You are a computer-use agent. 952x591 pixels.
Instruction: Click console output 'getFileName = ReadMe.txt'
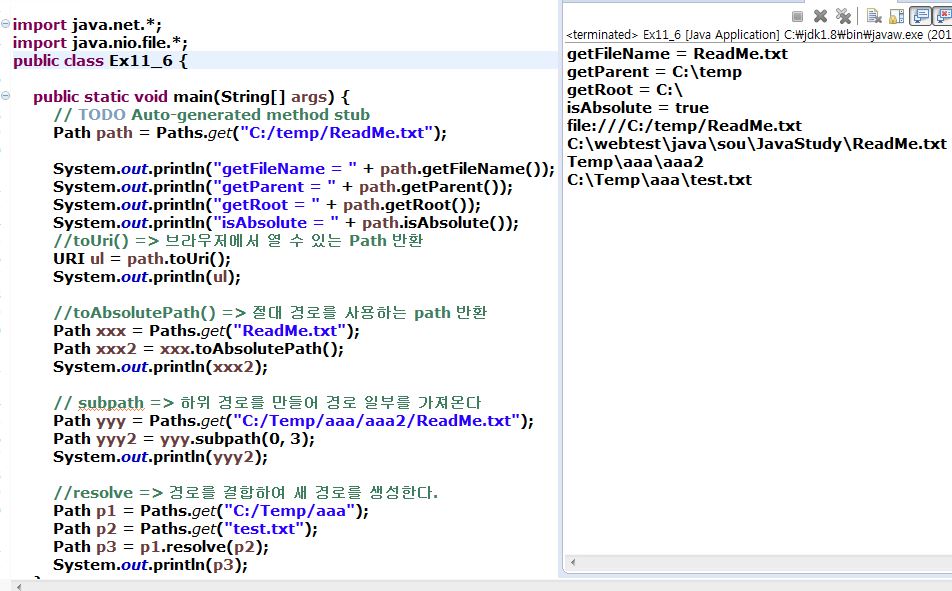click(677, 54)
